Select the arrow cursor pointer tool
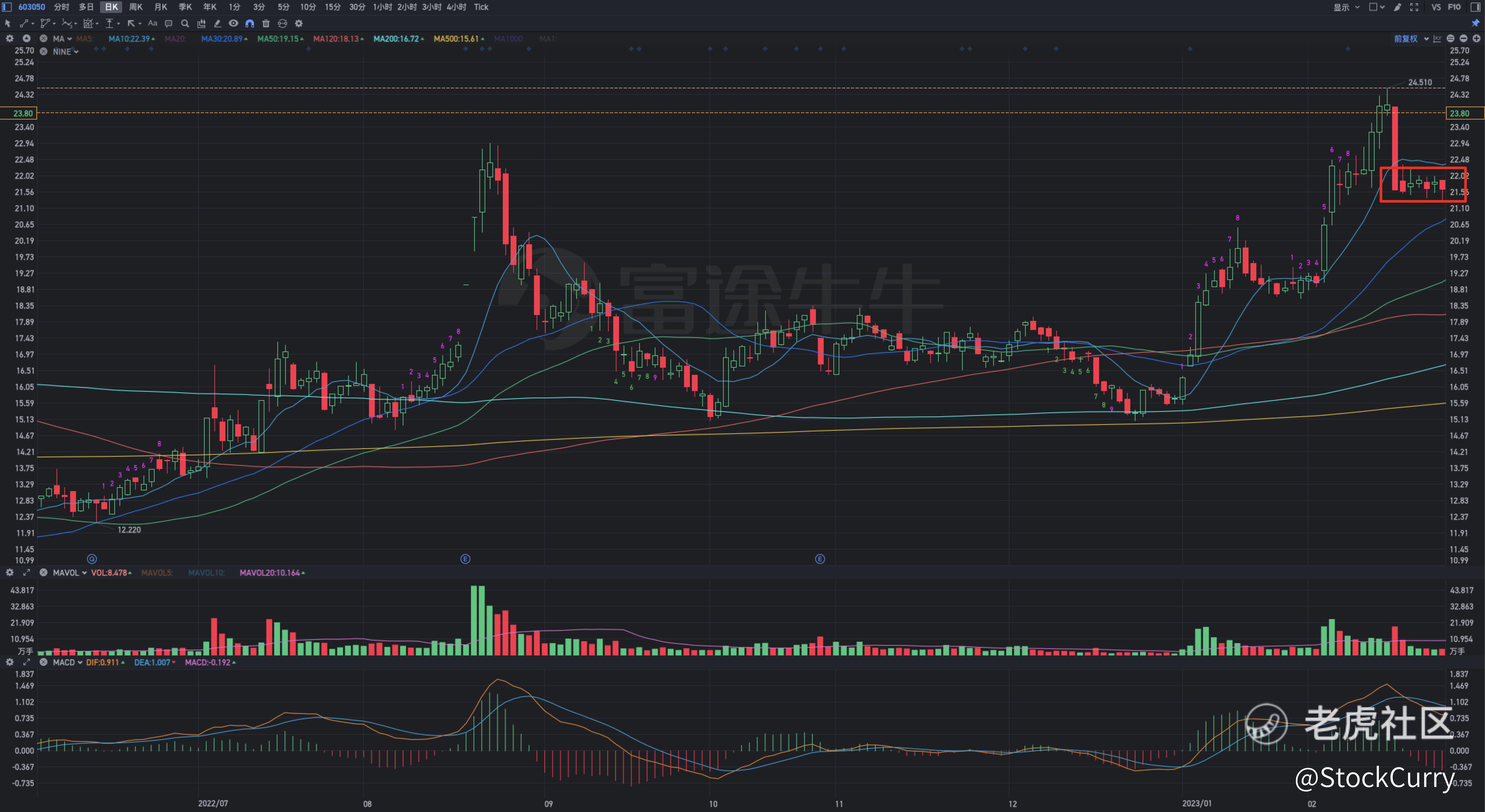The height and width of the screenshot is (812, 1485). 7,24
